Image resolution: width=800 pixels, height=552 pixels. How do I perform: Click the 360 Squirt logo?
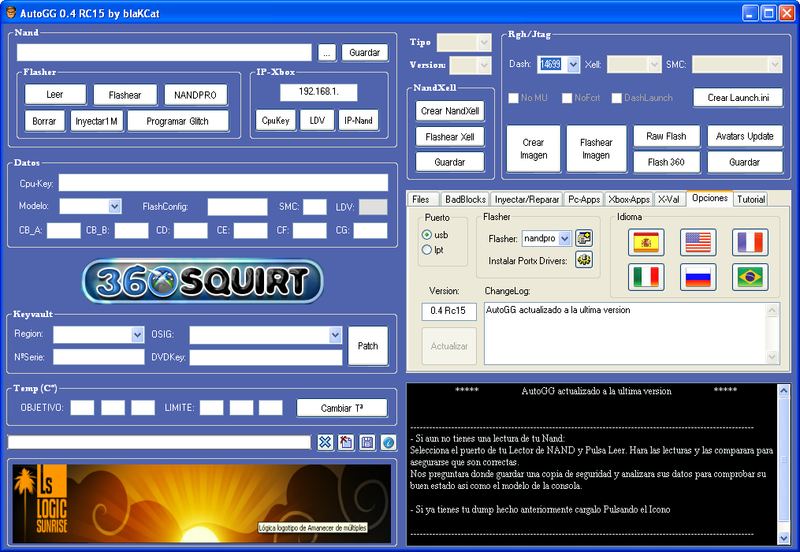(203, 281)
